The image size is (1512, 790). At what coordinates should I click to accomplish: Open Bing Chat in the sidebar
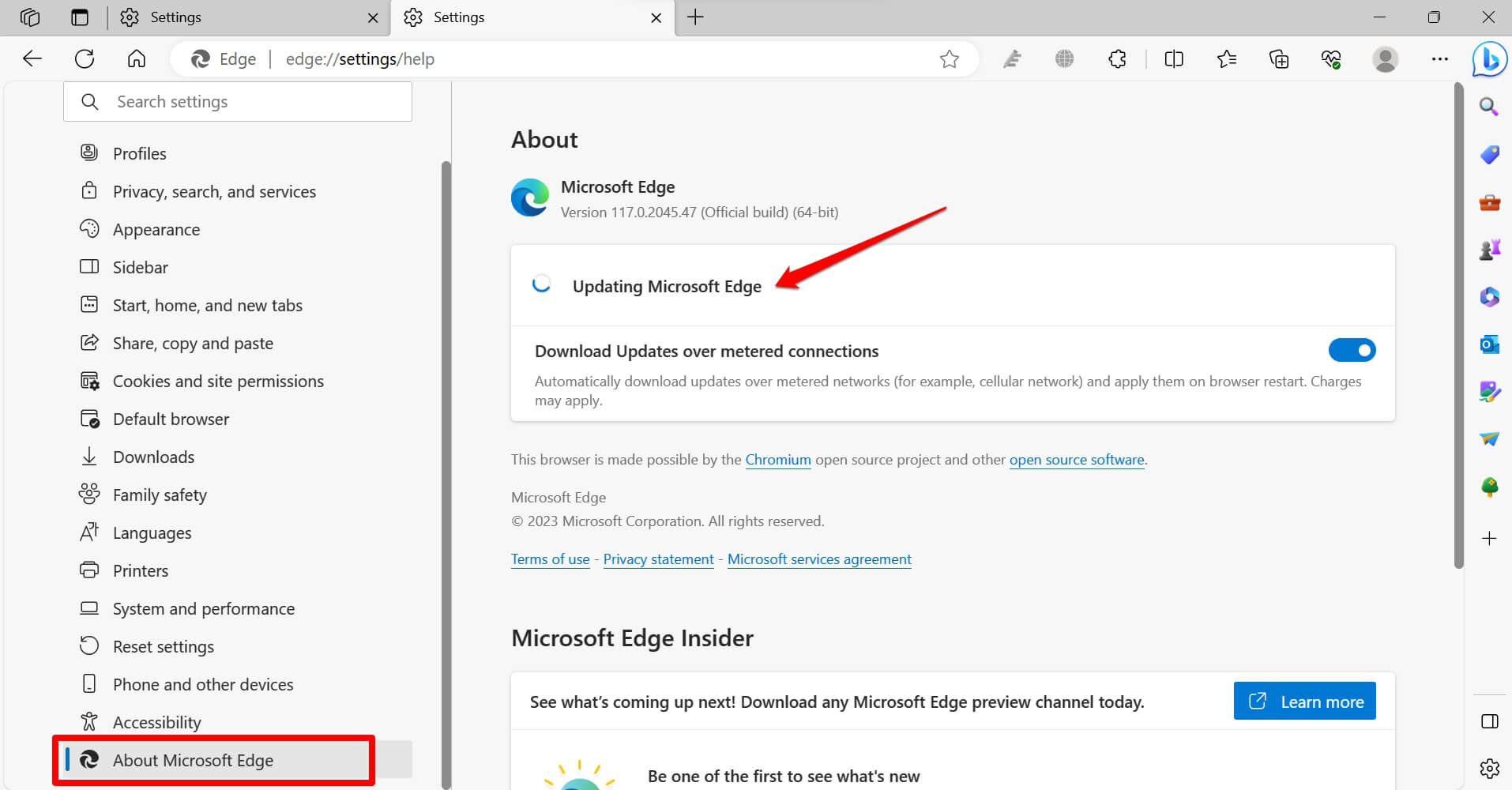click(1490, 59)
